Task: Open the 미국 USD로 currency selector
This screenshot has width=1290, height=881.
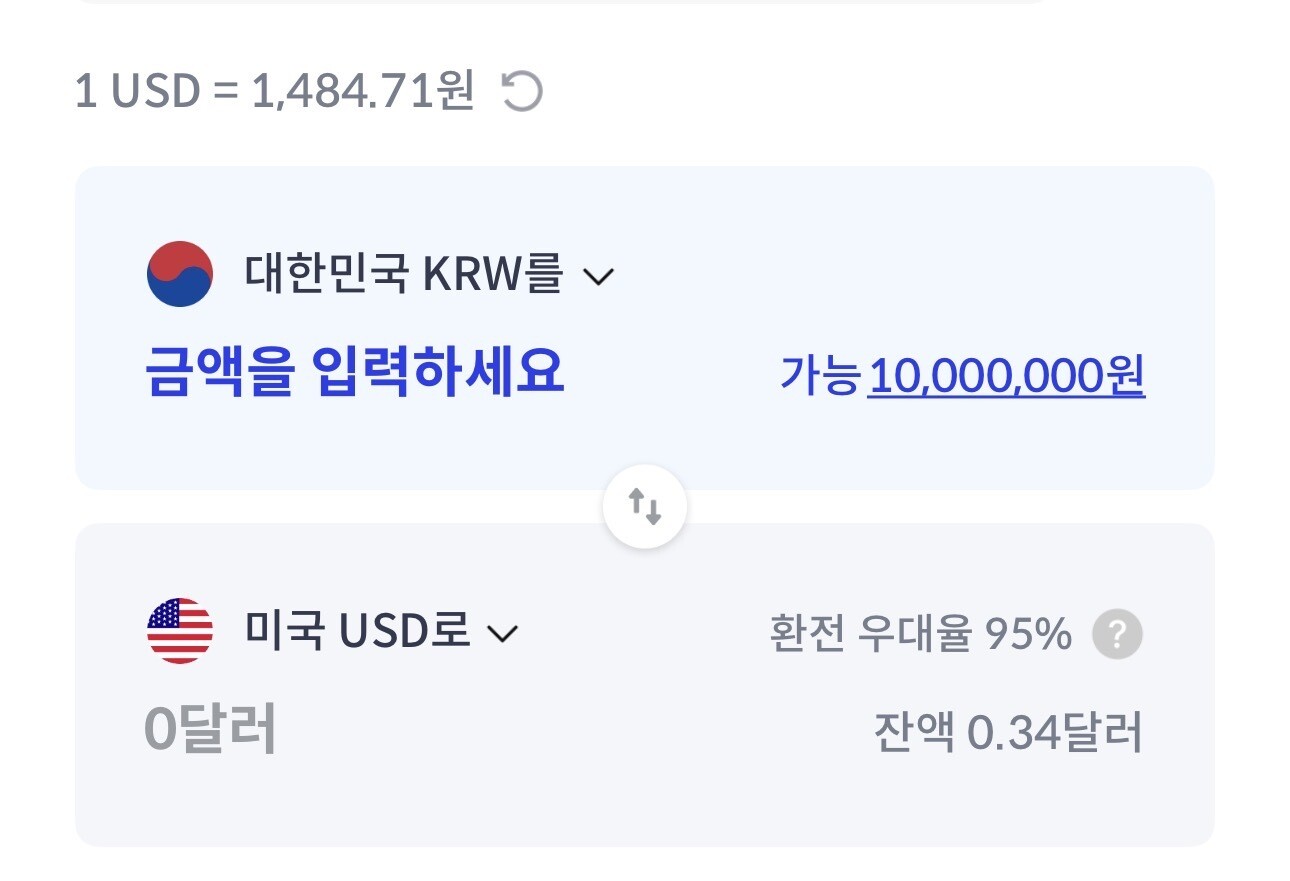Action: [356, 631]
